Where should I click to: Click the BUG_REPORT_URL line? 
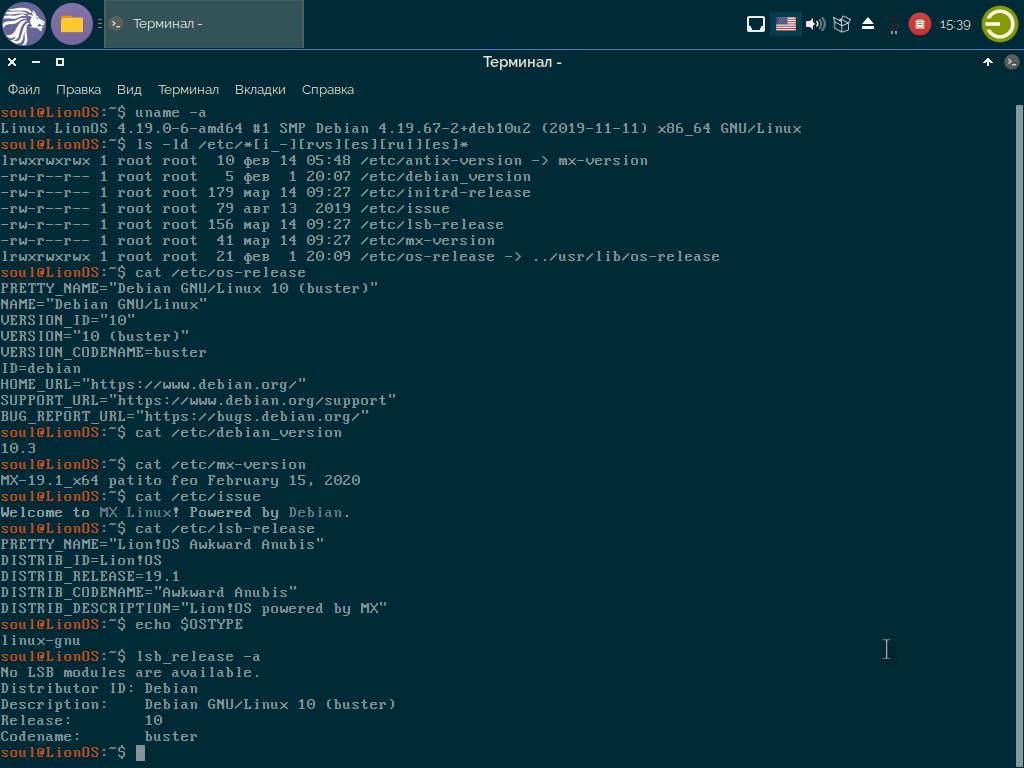click(185, 417)
